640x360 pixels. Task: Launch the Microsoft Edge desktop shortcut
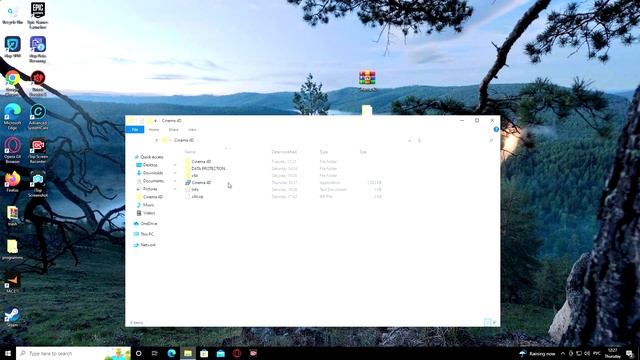[x=12, y=116]
